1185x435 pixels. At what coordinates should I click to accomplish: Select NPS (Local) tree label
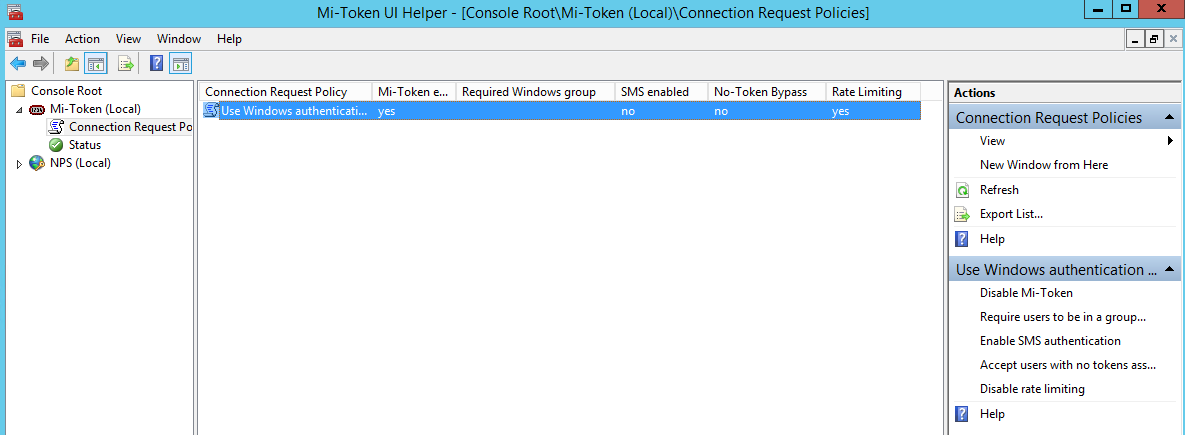[80, 163]
